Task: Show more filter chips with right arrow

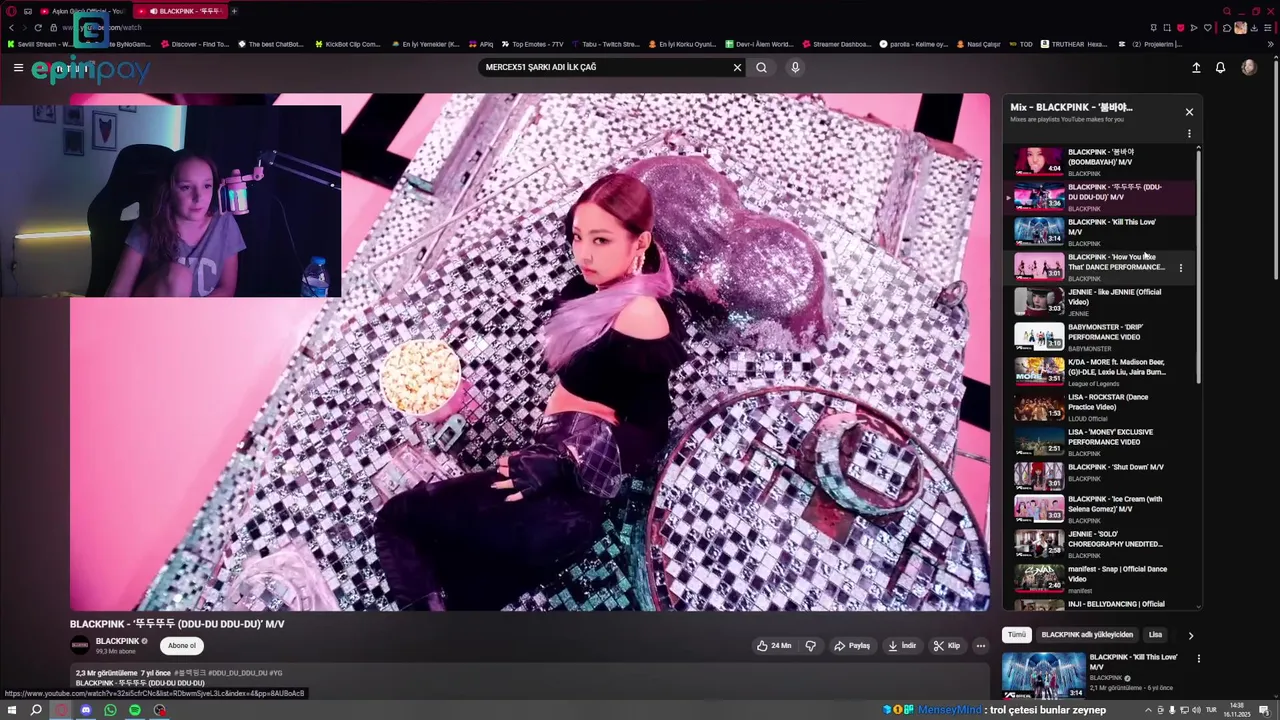Action: (x=1190, y=635)
